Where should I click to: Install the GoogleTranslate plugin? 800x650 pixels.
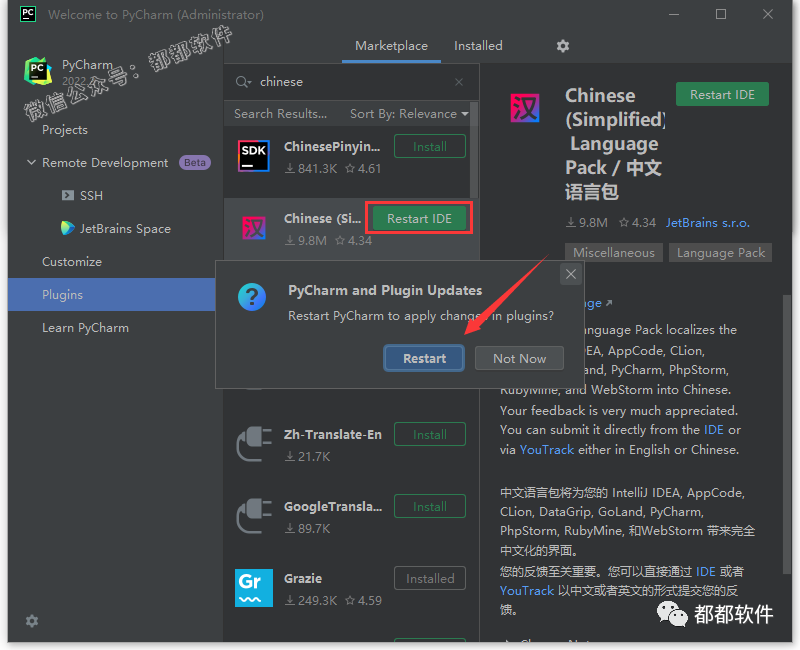point(430,507)
